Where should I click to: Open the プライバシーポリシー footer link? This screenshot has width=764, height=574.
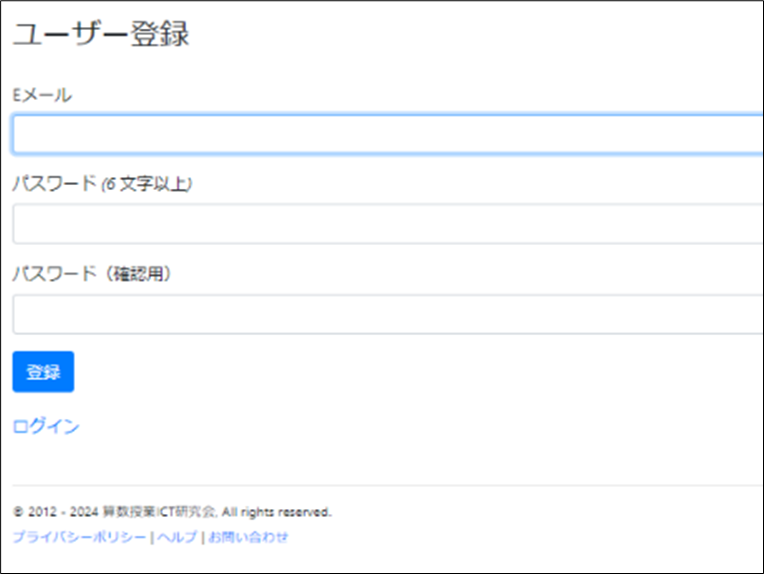(x=79, y=537)
